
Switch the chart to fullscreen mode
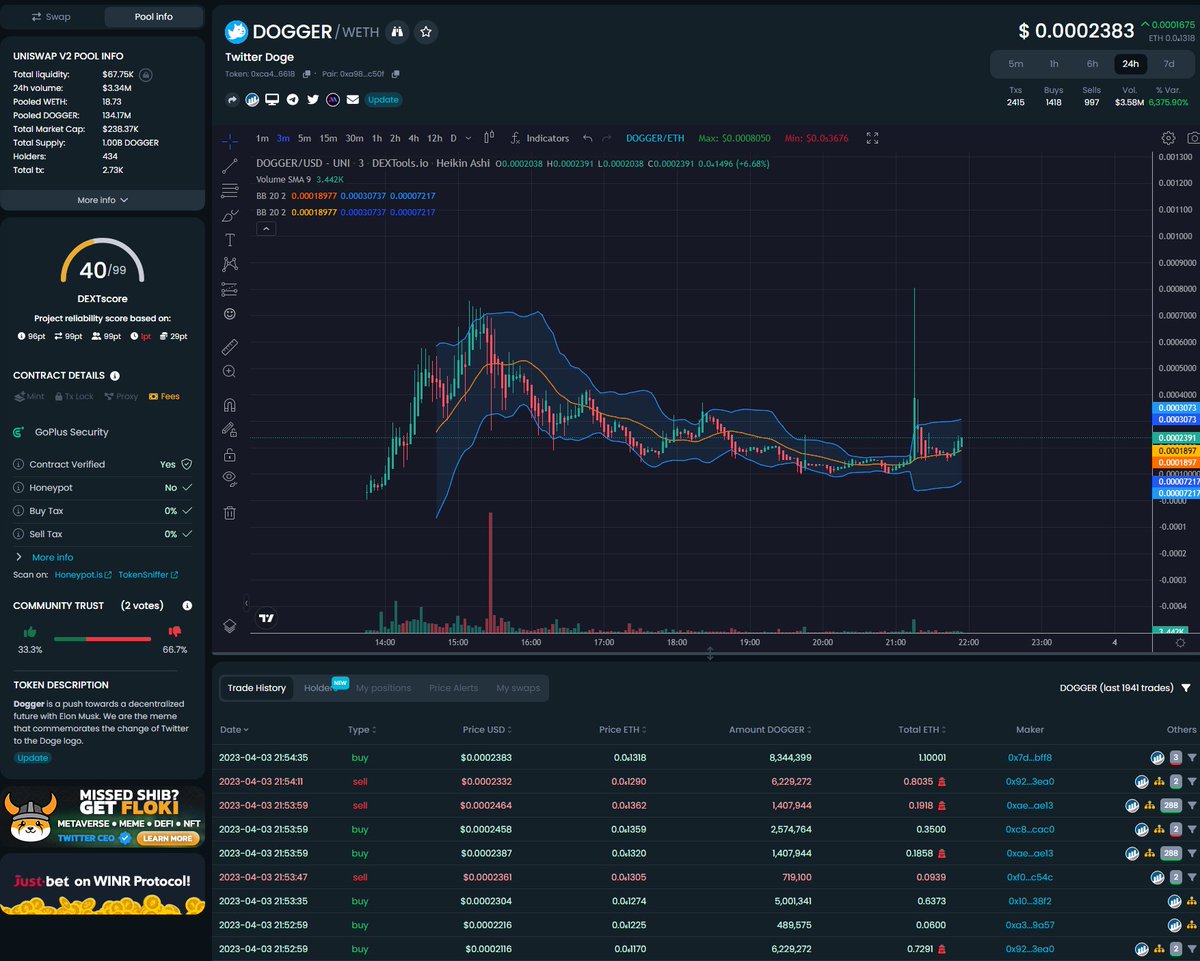(x=872, y=138)
